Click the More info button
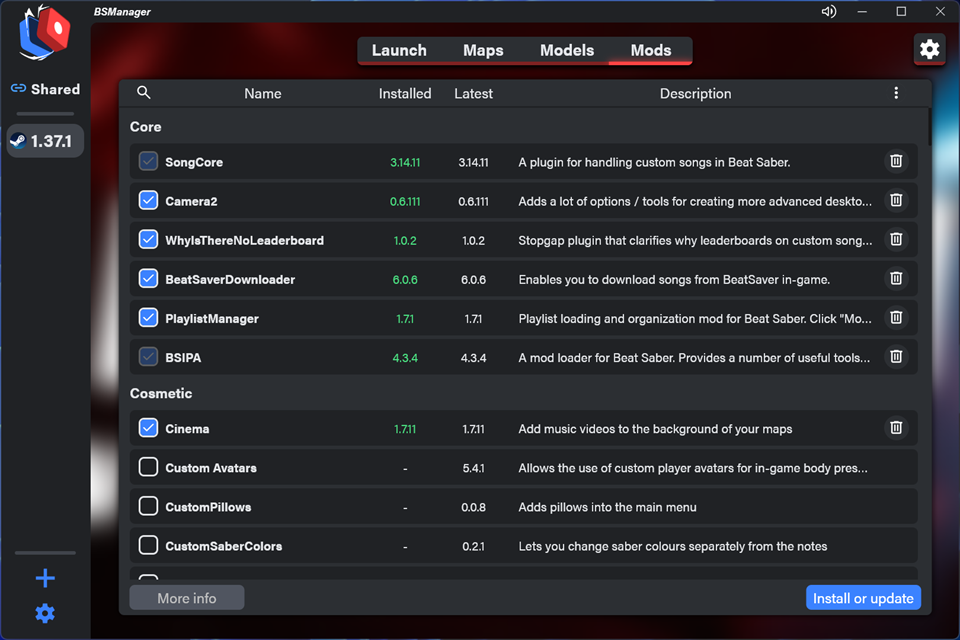 point(187,598)
